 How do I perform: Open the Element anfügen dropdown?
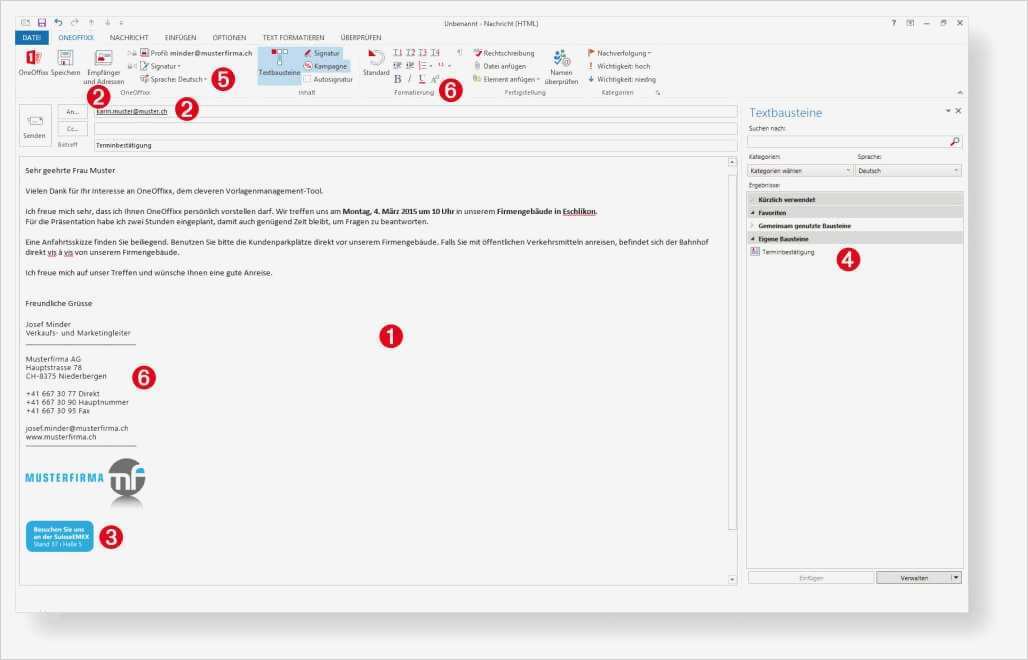click(506, 79)
